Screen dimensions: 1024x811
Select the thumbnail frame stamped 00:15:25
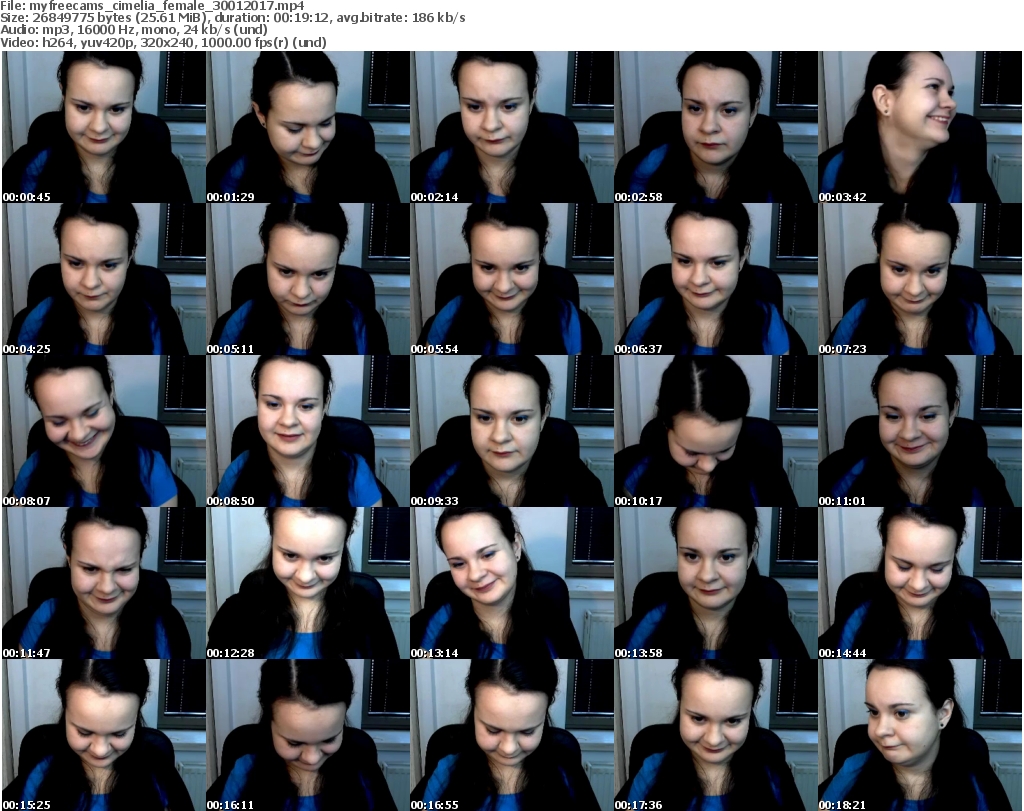pyautogui.click(x=104, y=735)
